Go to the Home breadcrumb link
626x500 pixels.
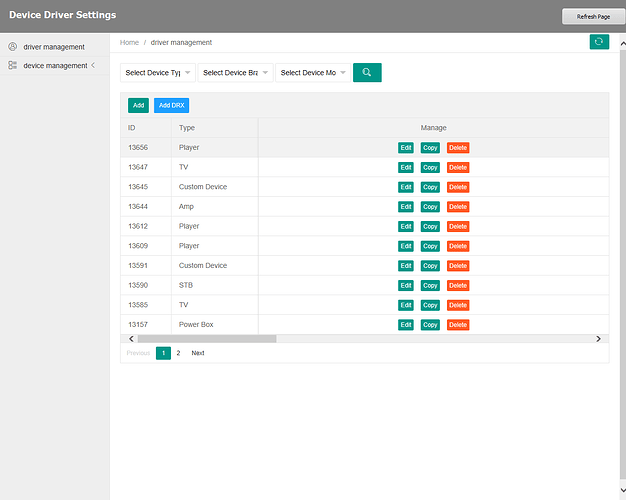(129, 43)
